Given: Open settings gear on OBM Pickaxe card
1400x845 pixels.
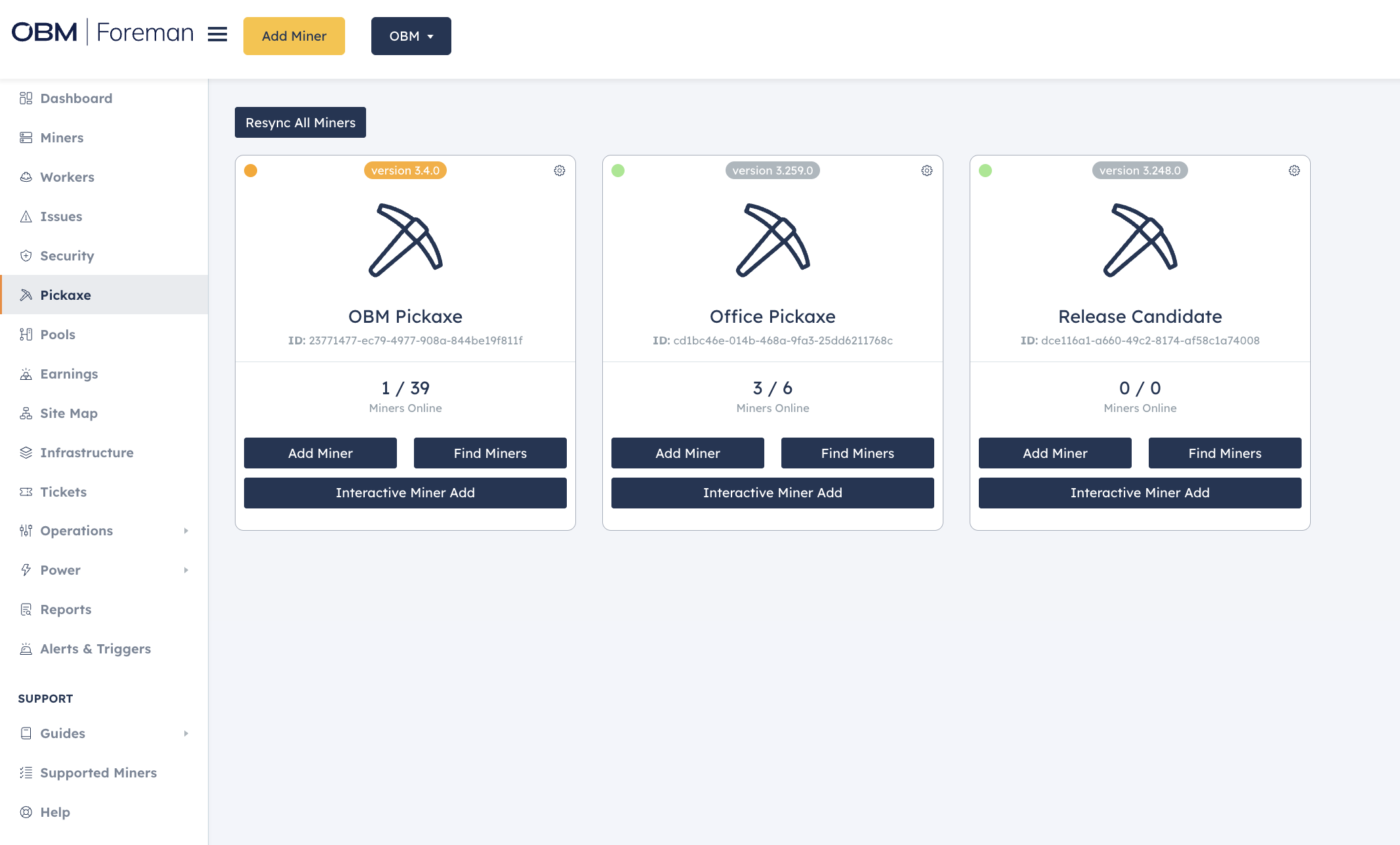Looking at the screenshot, I should [x=559, y=171].
